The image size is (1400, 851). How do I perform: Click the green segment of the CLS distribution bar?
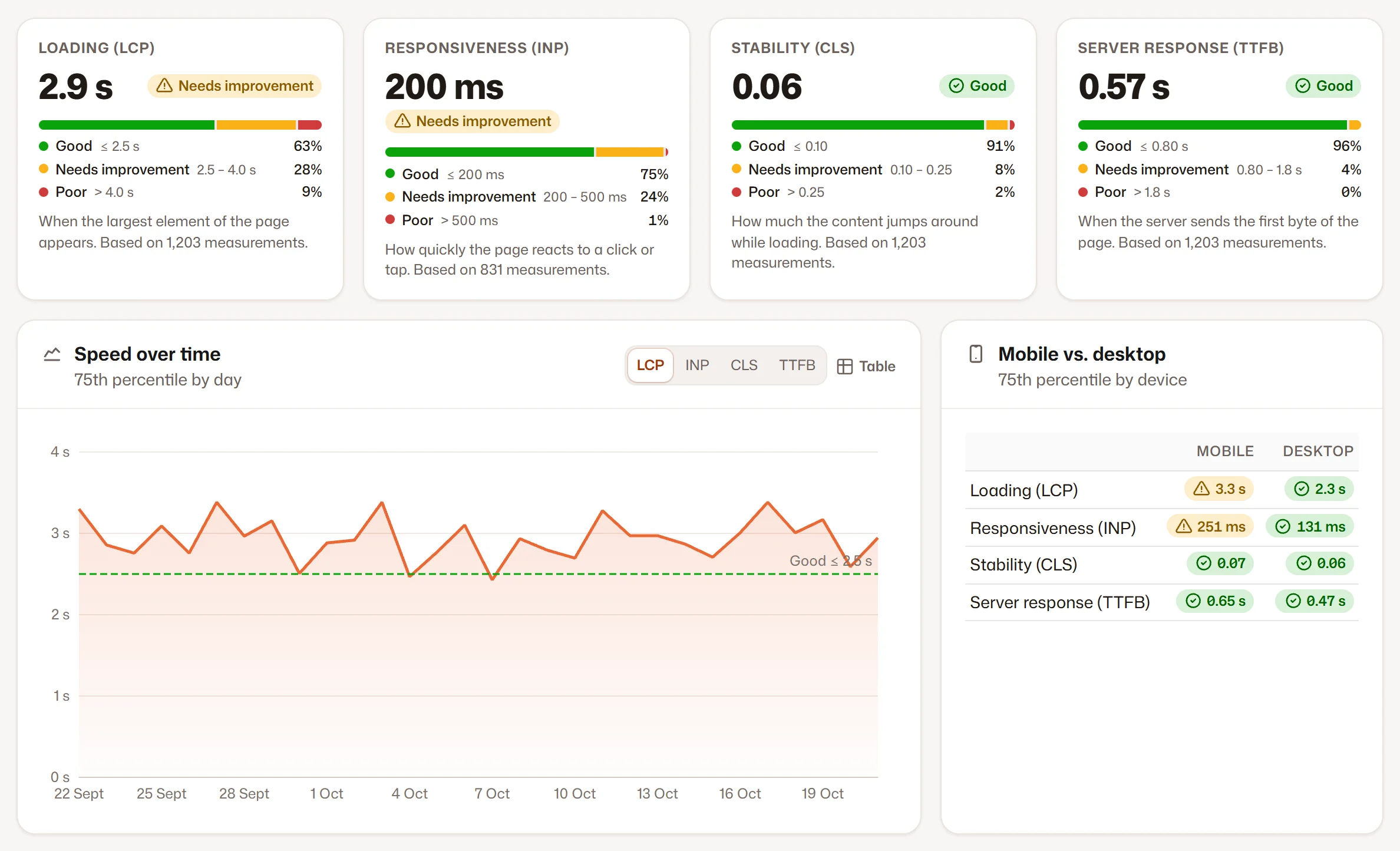point(858,125)
